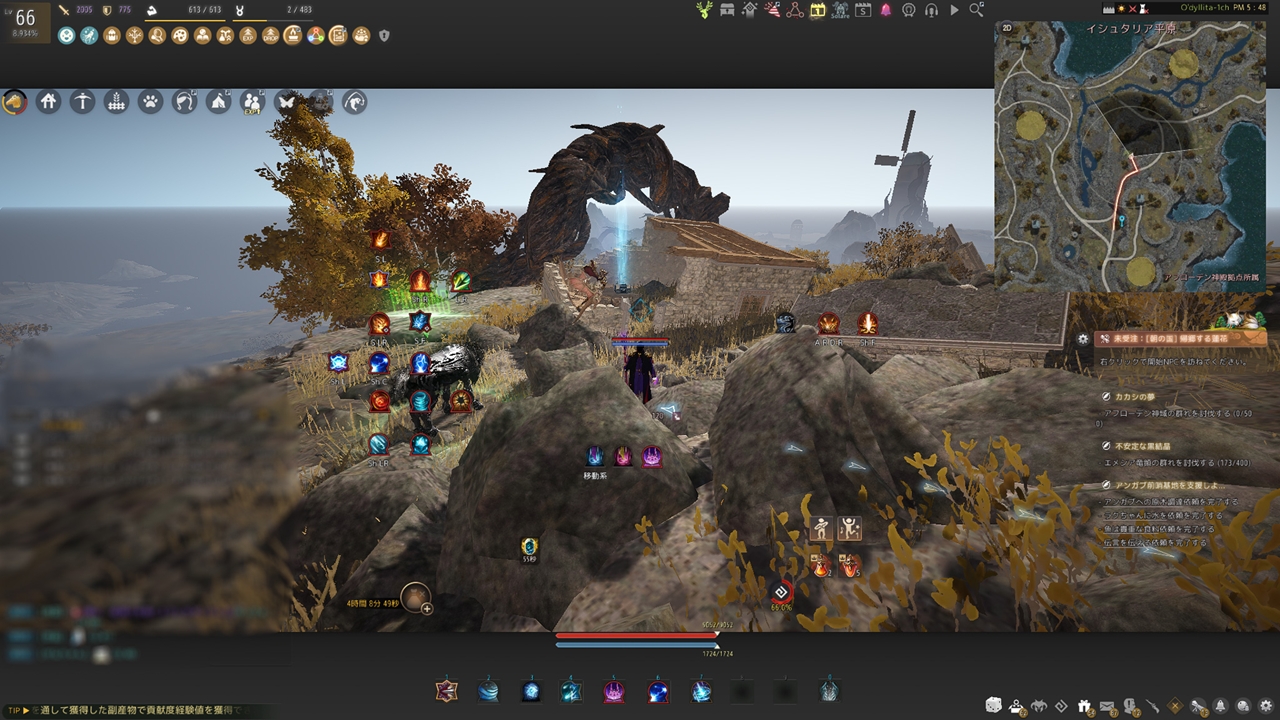This screenshot has width=1280, height=720.
Task: Open the gift box icon in bottom menu
Action: [x=1084, y=706]
